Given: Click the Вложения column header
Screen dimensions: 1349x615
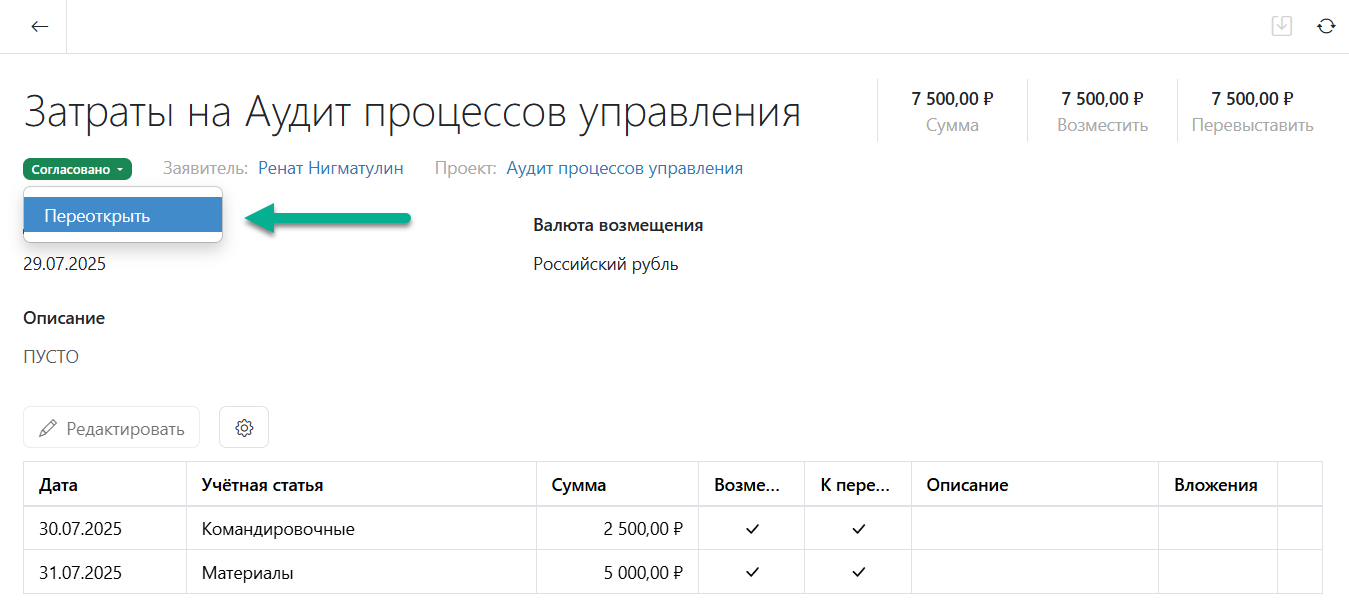Looking at the screenshot, I should pos(1218,484).
